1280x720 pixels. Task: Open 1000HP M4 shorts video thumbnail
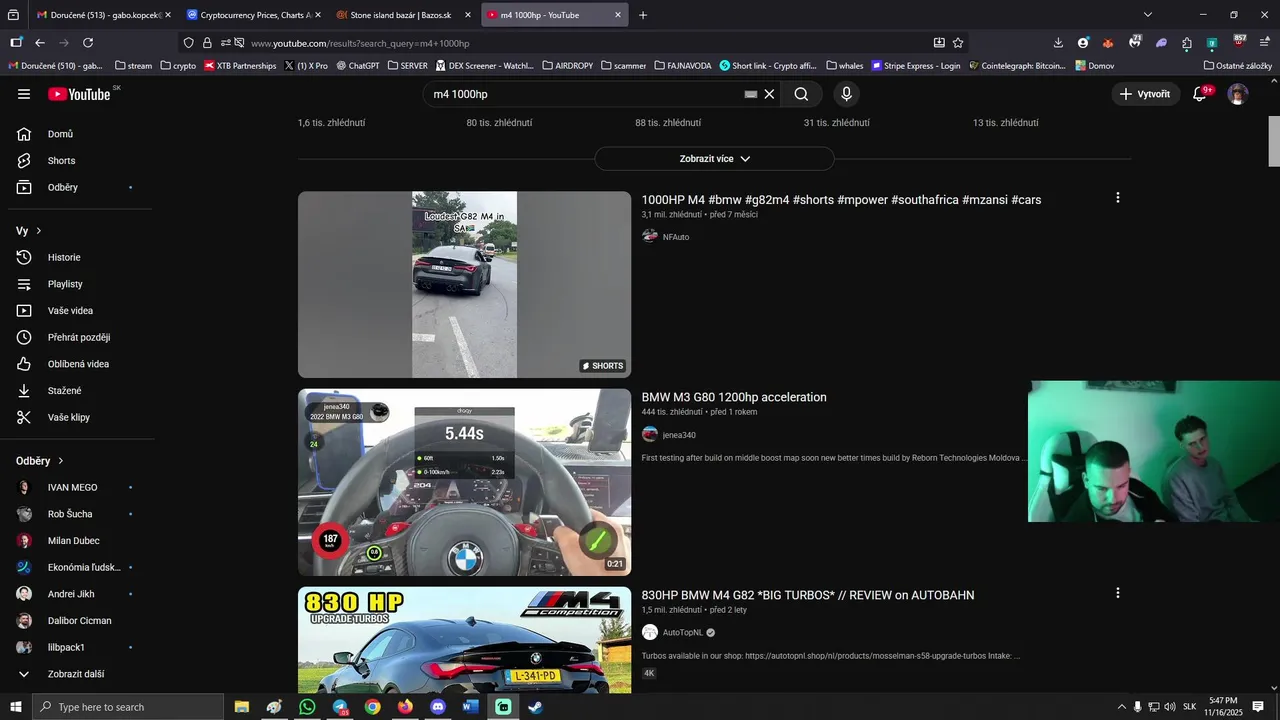click(464, 285)
